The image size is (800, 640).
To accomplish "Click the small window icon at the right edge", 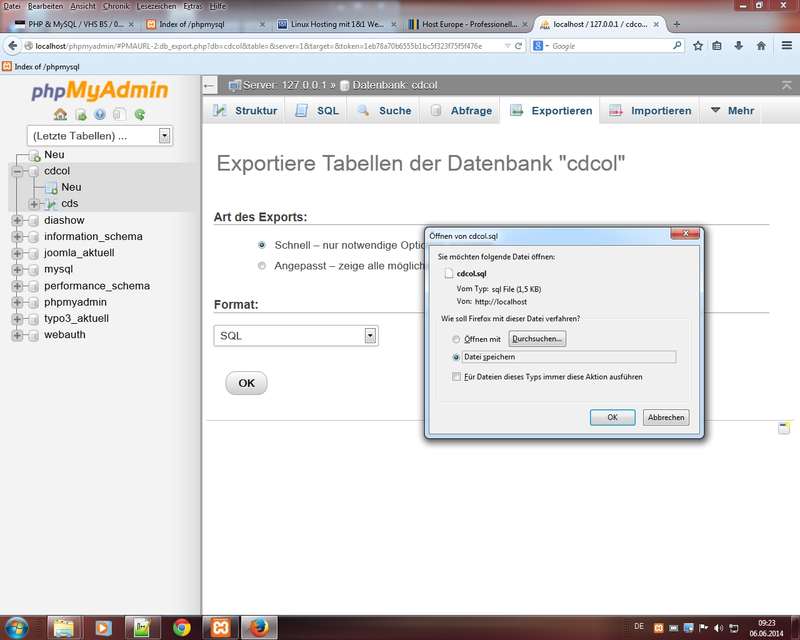I will point(784,428).
